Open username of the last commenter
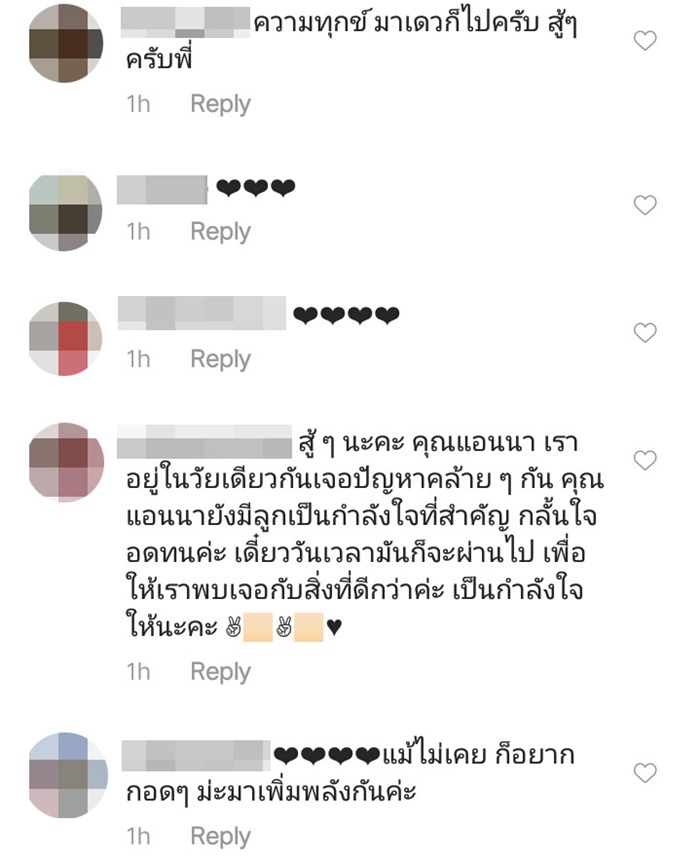Screen dimensions: 700x860 tap(196, 756)
